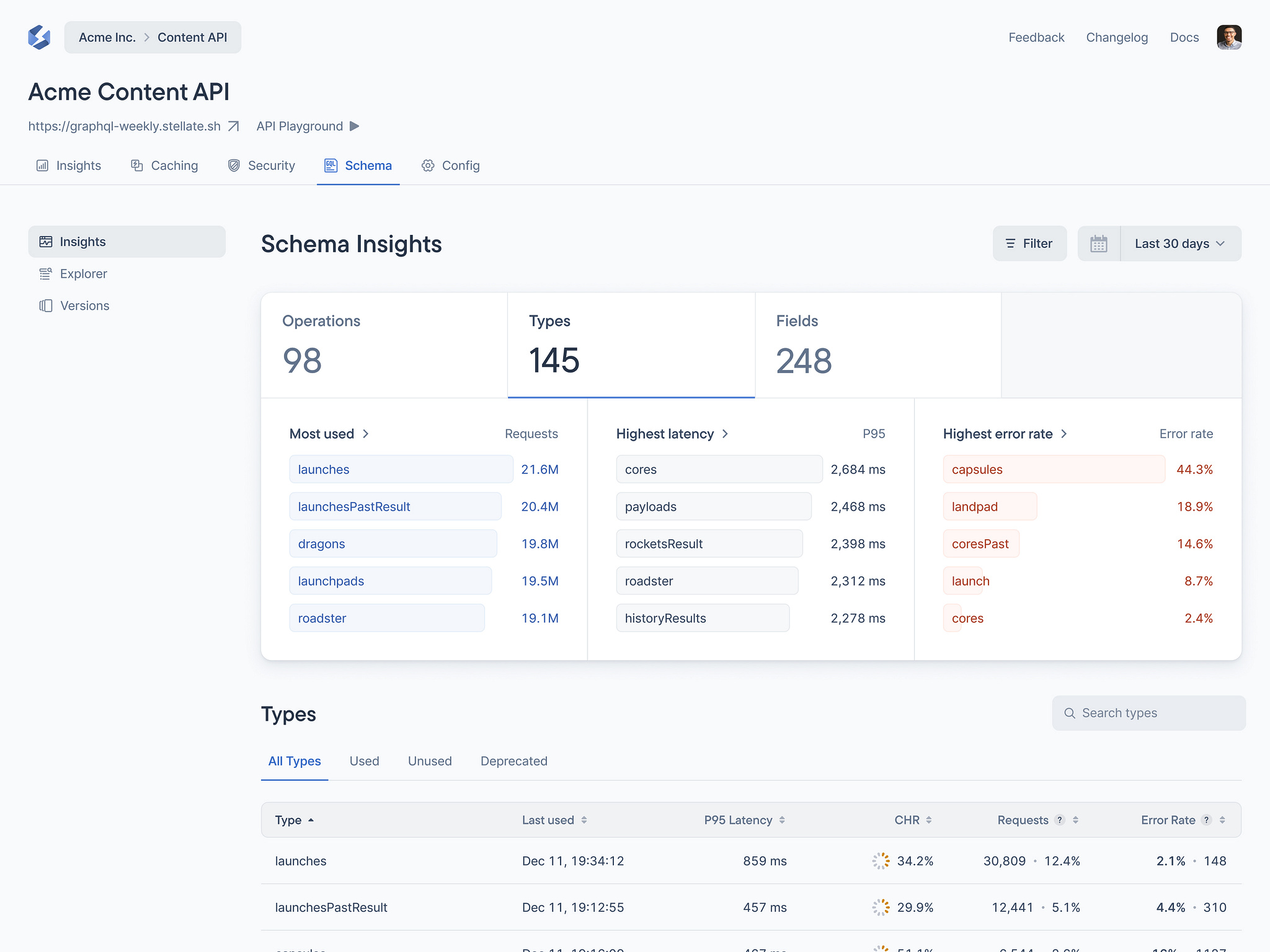The width and height of the screenshot is (1270, 952).
Task: Click the search magnifier icon
Action: (x=1070, y=713)
